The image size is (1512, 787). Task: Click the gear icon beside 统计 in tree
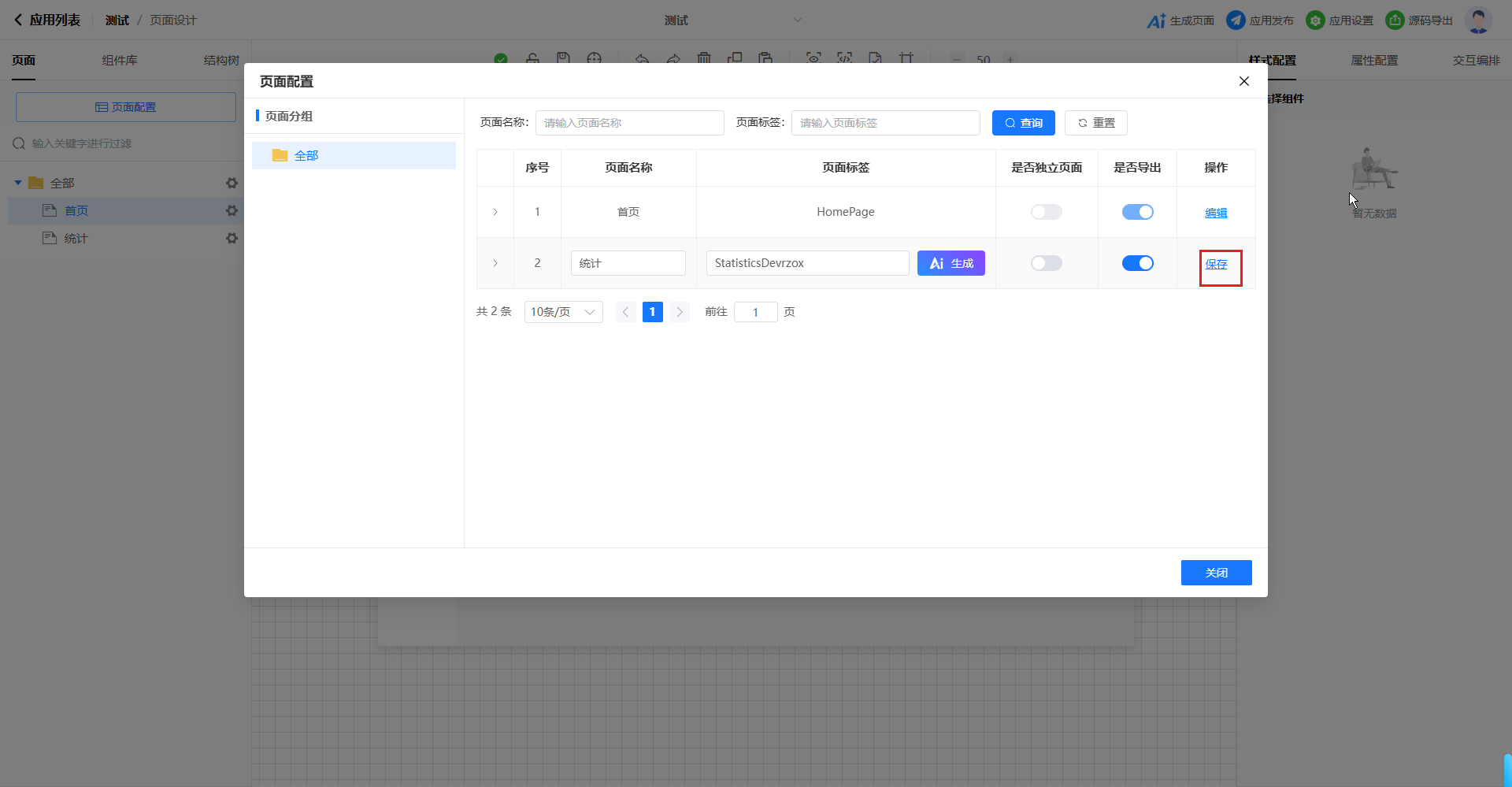(x=232, y=238)
